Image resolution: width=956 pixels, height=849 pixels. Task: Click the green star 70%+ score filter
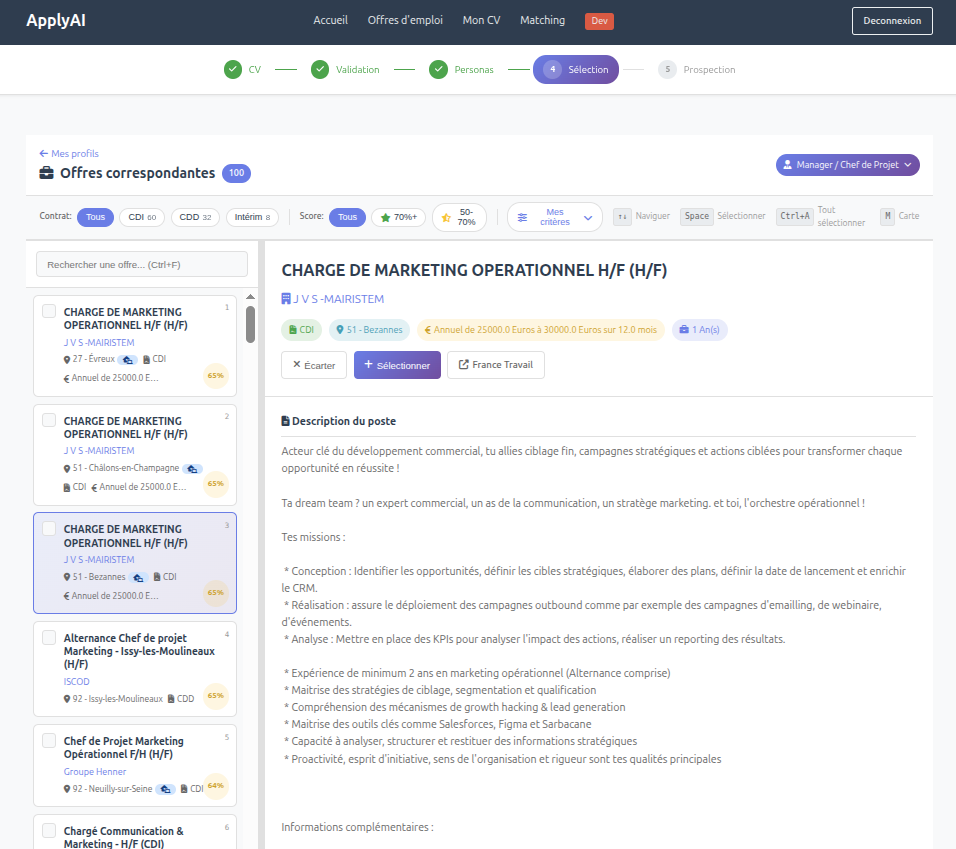tap(398, 217)
